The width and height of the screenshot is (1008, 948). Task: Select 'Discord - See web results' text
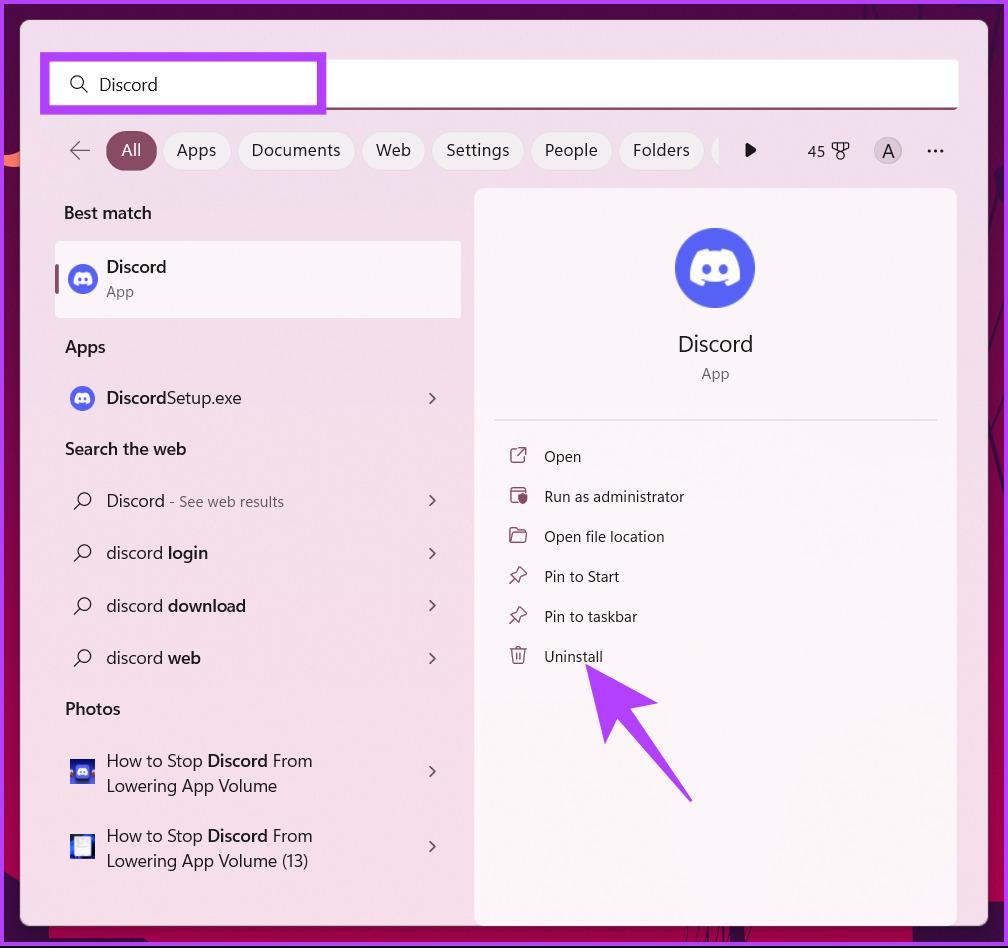195,501
